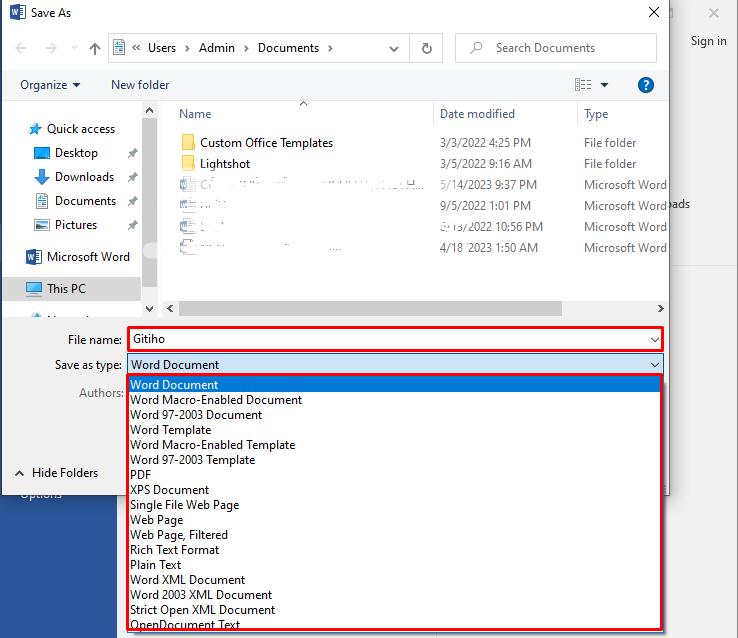This screenshot has height=638, width=738.
Task: Open Desktop in the navigation pane
Action: pyautogui.click(x=76, y=153)
